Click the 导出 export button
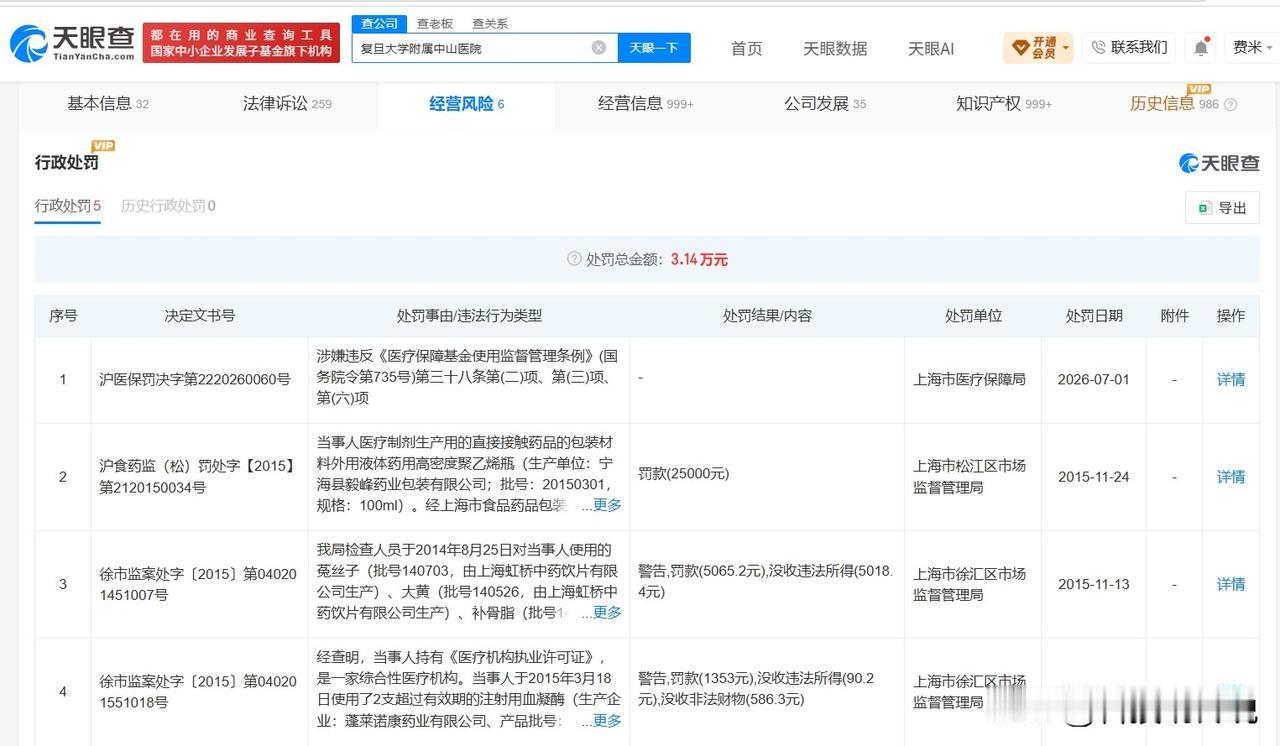This screenshot has width=1280, height=746. 1222,208
